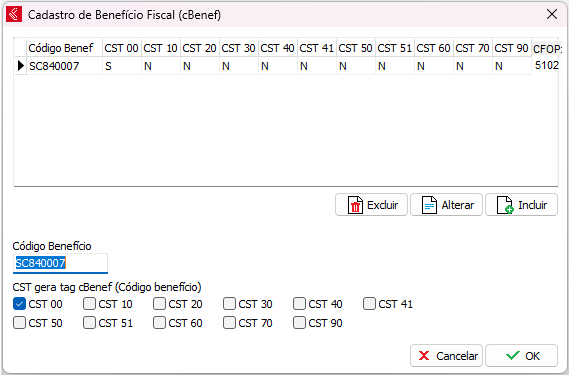Select the SC840007 cell in the grid

[x=64, y=66]
